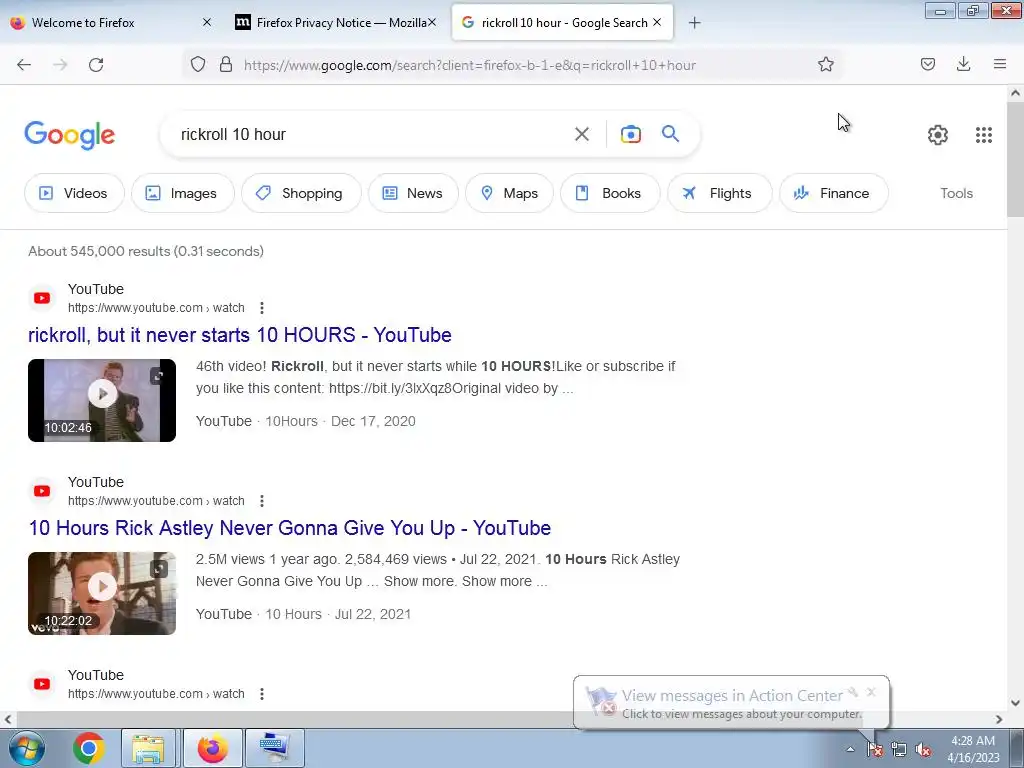Open the taskbar clock showing 4:28 AM
Screen dimensions: 1024x768
pos(973,749)
